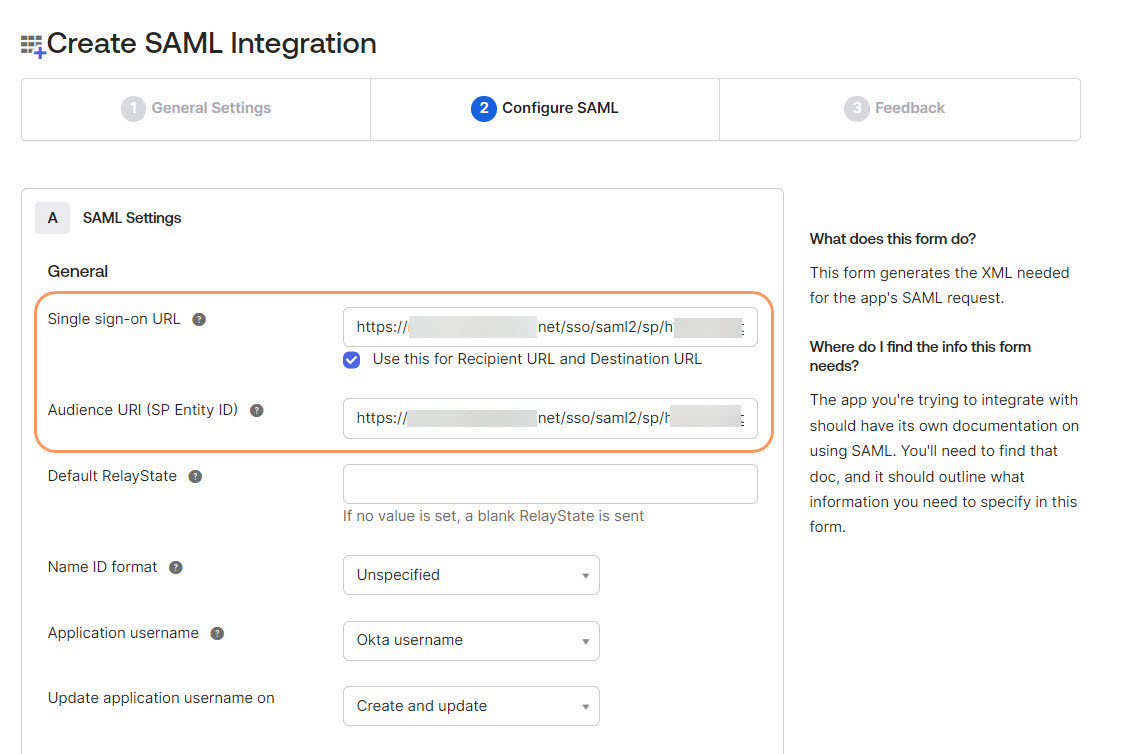Click the step 1 number circle
This screenshot has width=1122, height=754.
coord(133,109)
